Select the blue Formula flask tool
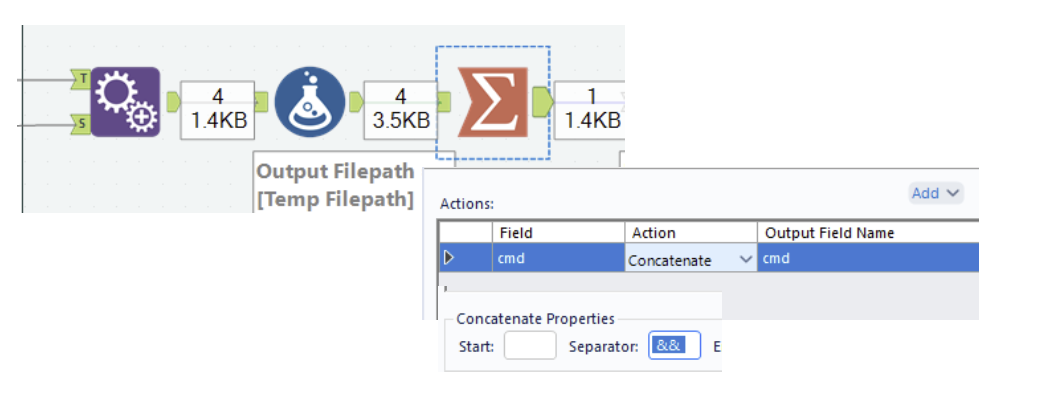 310,101
